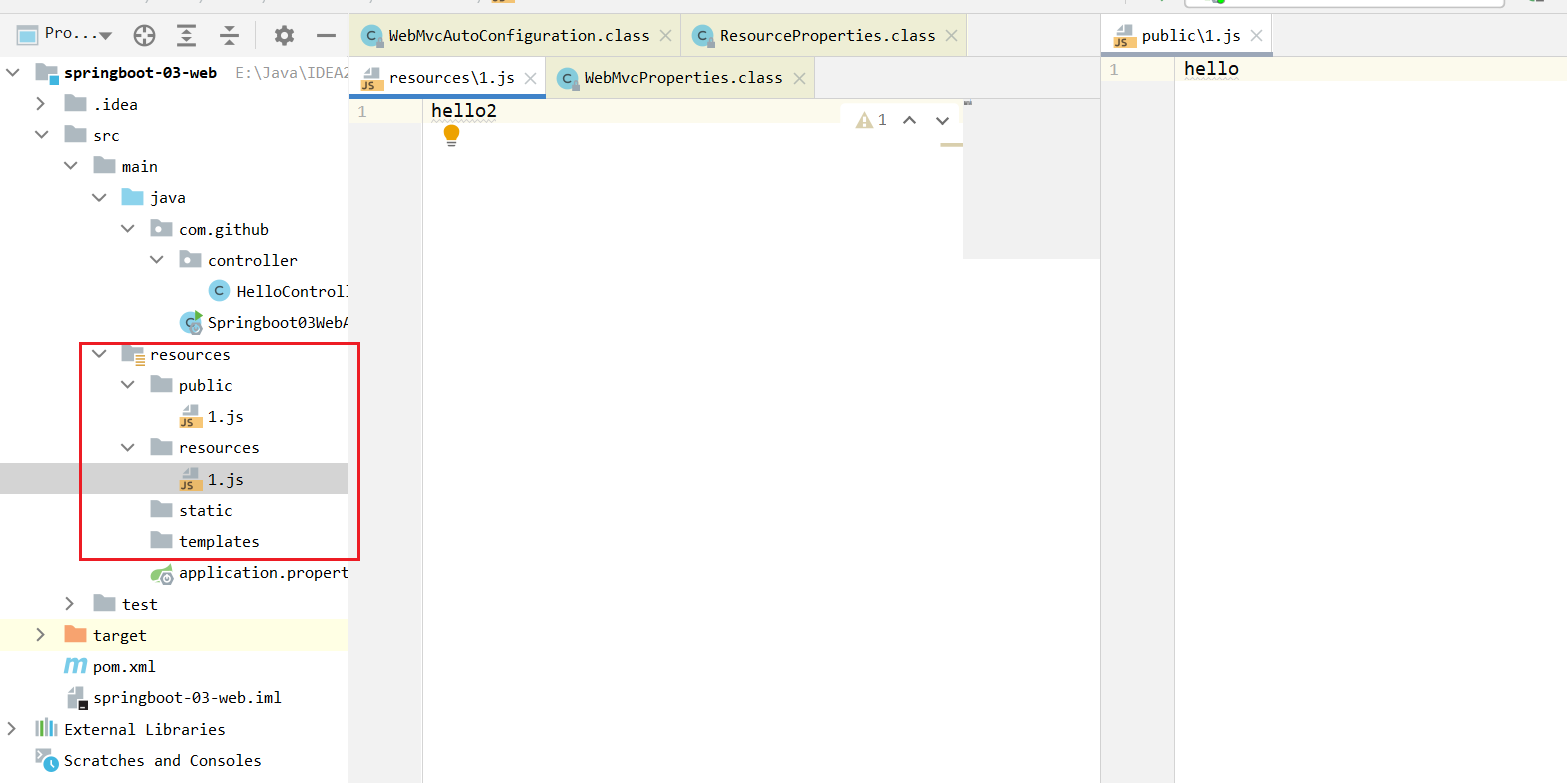Close the resources\1.js tab

point(531,78)
